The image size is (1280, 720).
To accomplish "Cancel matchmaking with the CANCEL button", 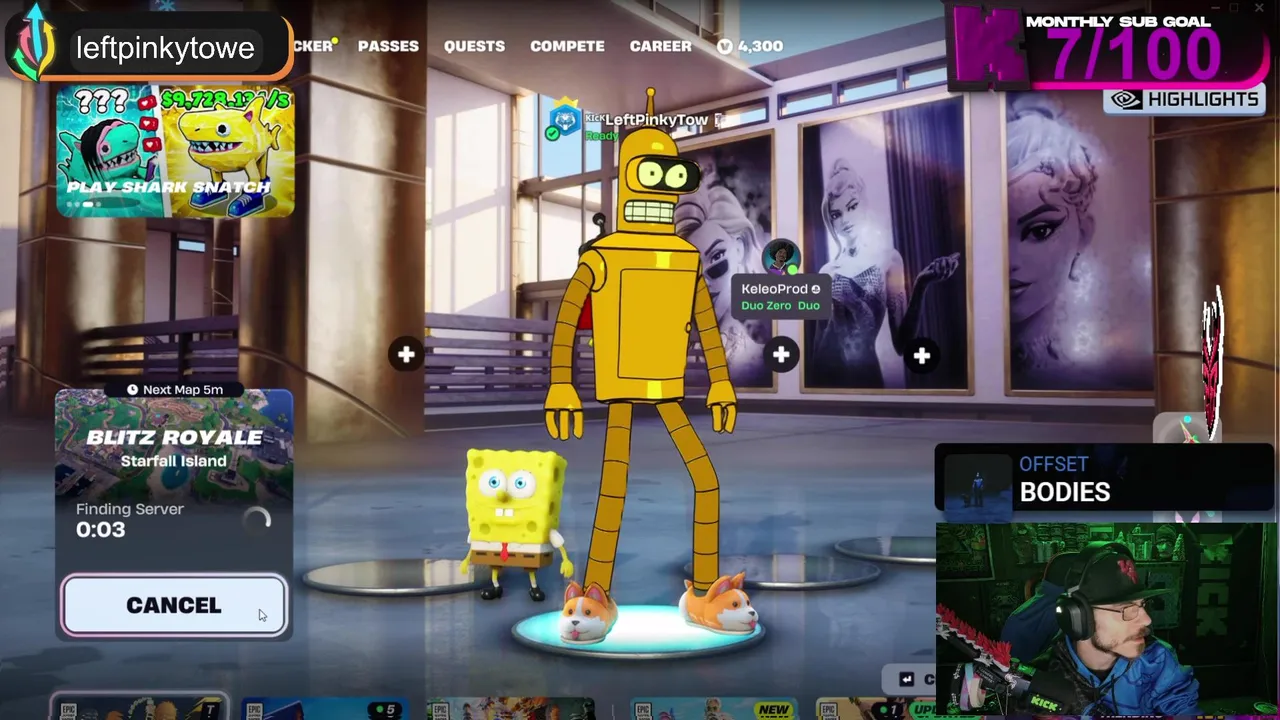I will pyautogui.click(x=174, y=605).
